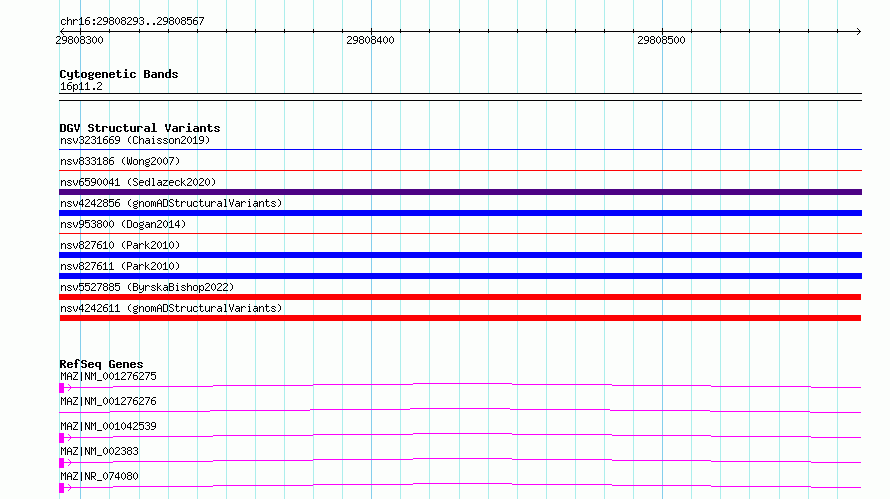Viewport: 890px width, 499px height.
Task: Click exon marker under MAZ|NM_001042539
Action: (61, 438)
